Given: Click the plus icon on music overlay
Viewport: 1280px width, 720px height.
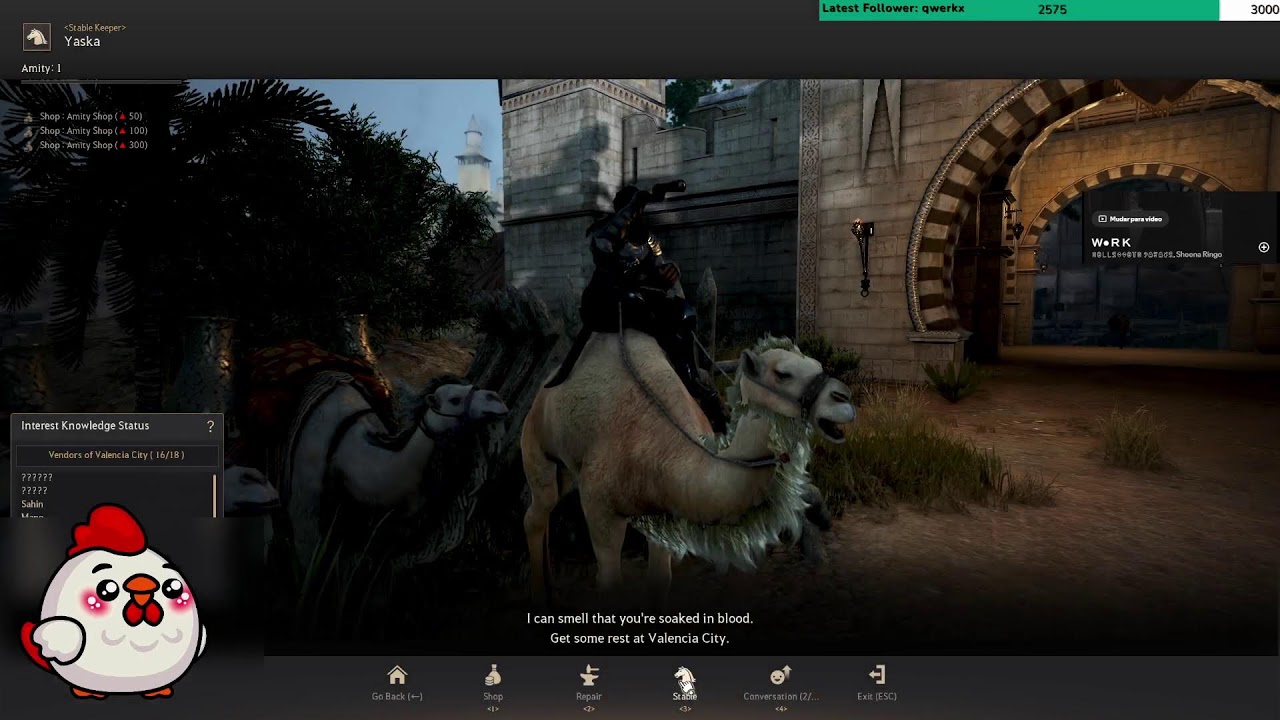Looking at the screenshot, I should [1264, 247].
